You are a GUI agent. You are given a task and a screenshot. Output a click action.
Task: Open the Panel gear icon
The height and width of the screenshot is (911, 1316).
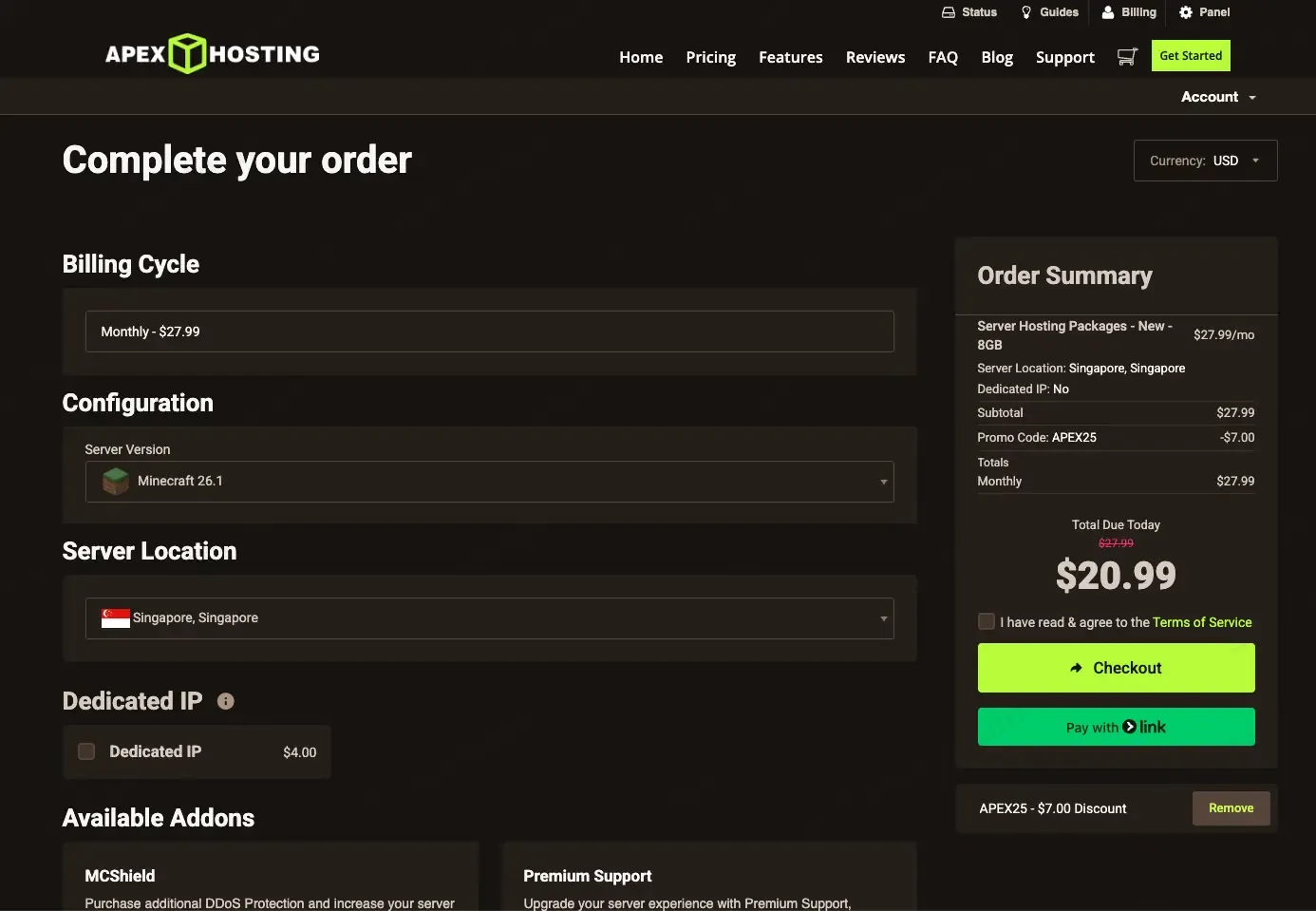pos(1186,12)
